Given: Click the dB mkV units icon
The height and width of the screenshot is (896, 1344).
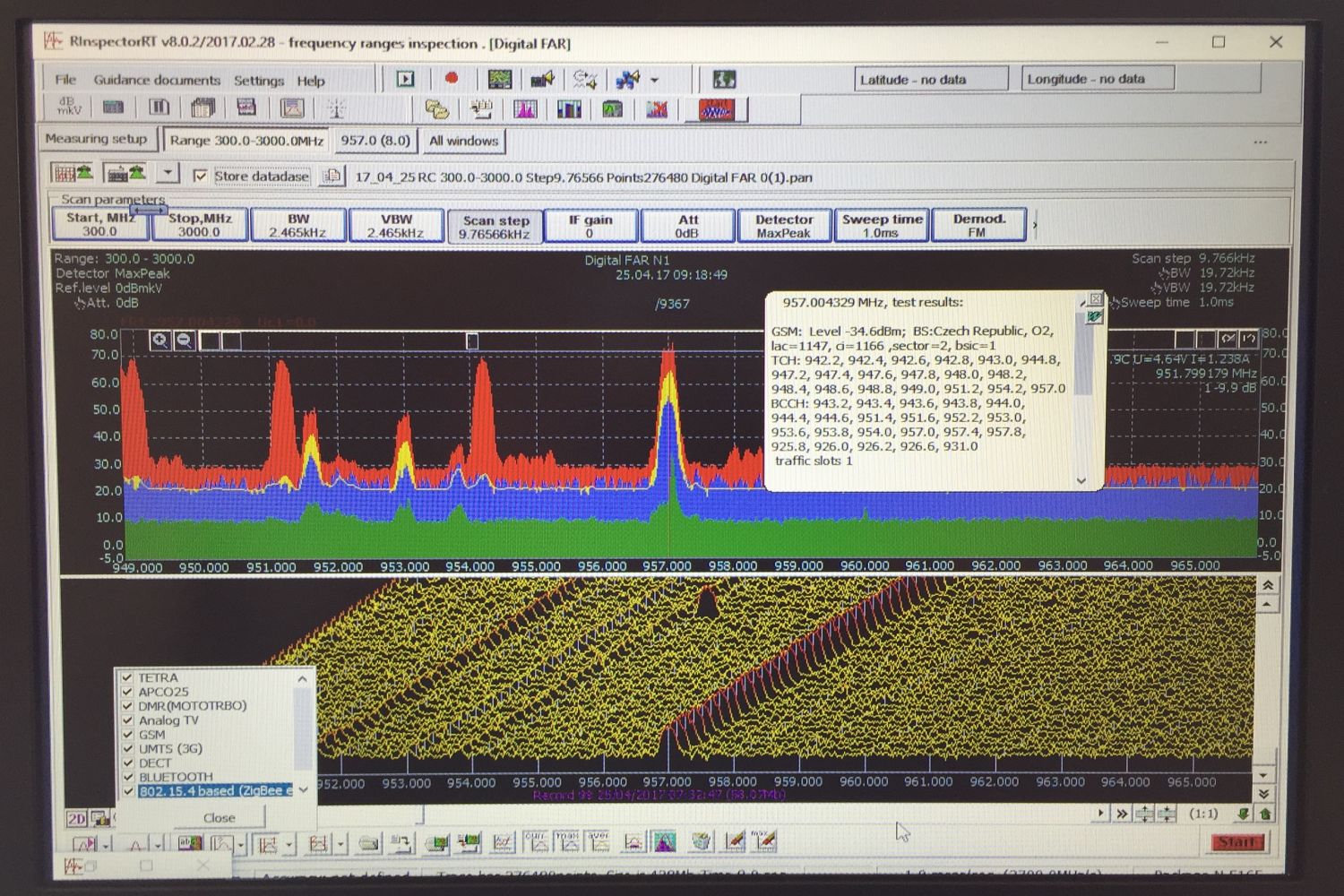Looking at the screenshot, I should (x=69, y=108).
